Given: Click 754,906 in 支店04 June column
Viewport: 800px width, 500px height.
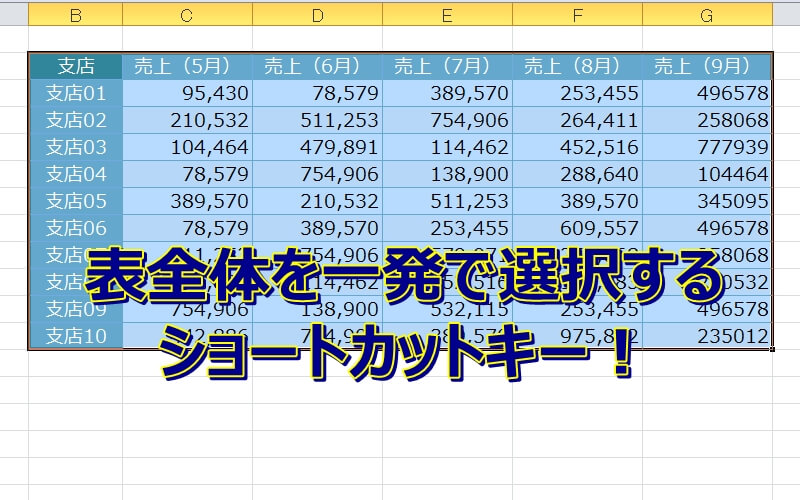Looking at the screenshot, I should point(317,174).
